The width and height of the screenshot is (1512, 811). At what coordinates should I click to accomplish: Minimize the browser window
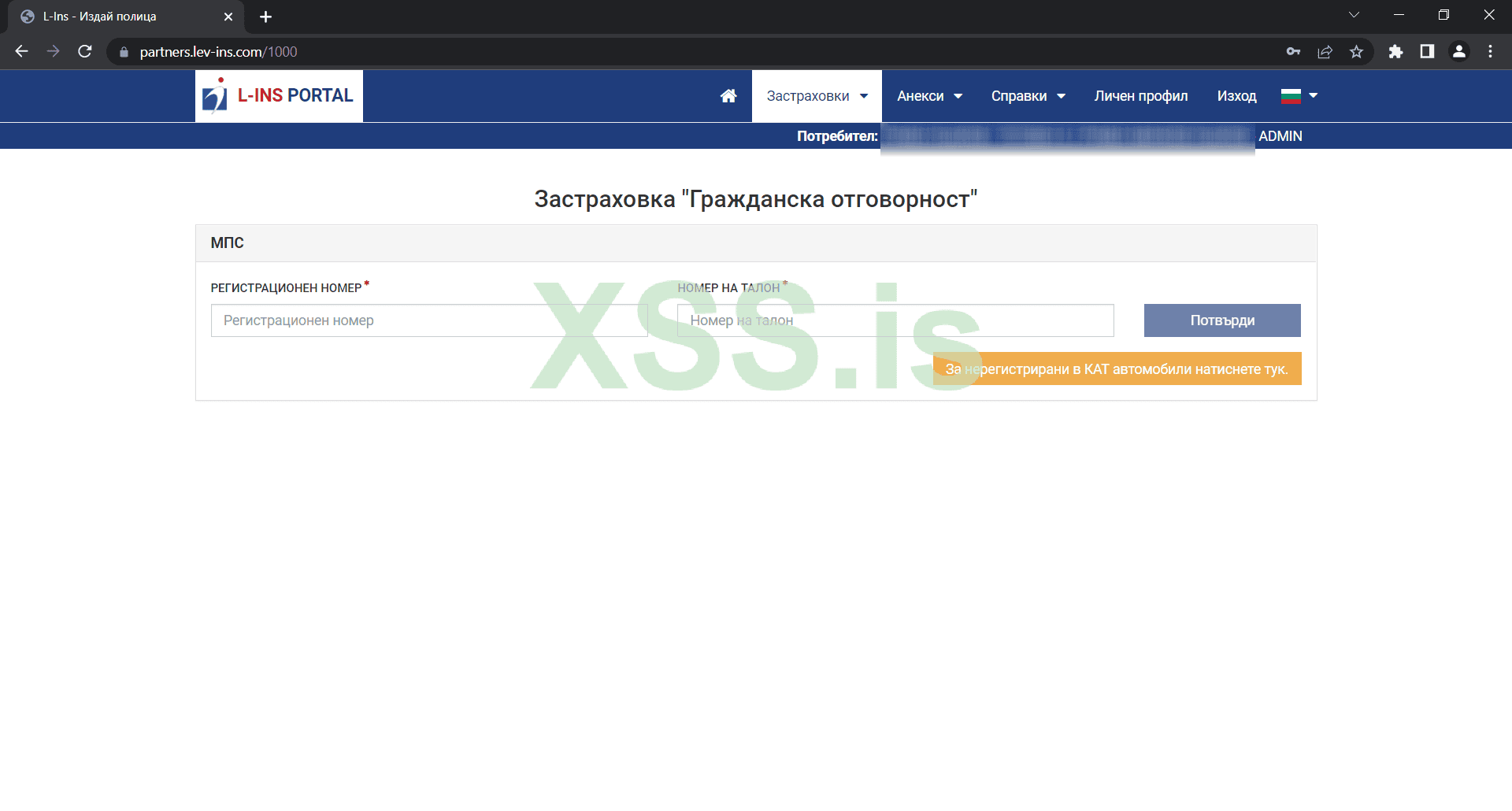click(1399, 15)
